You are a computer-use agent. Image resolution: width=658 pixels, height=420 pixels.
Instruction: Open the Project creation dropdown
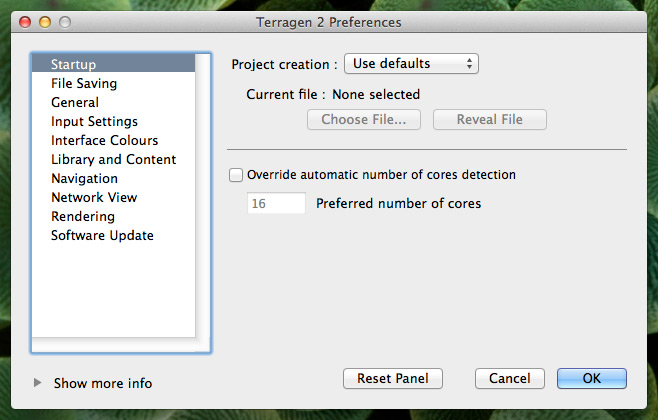coord(411,64)
